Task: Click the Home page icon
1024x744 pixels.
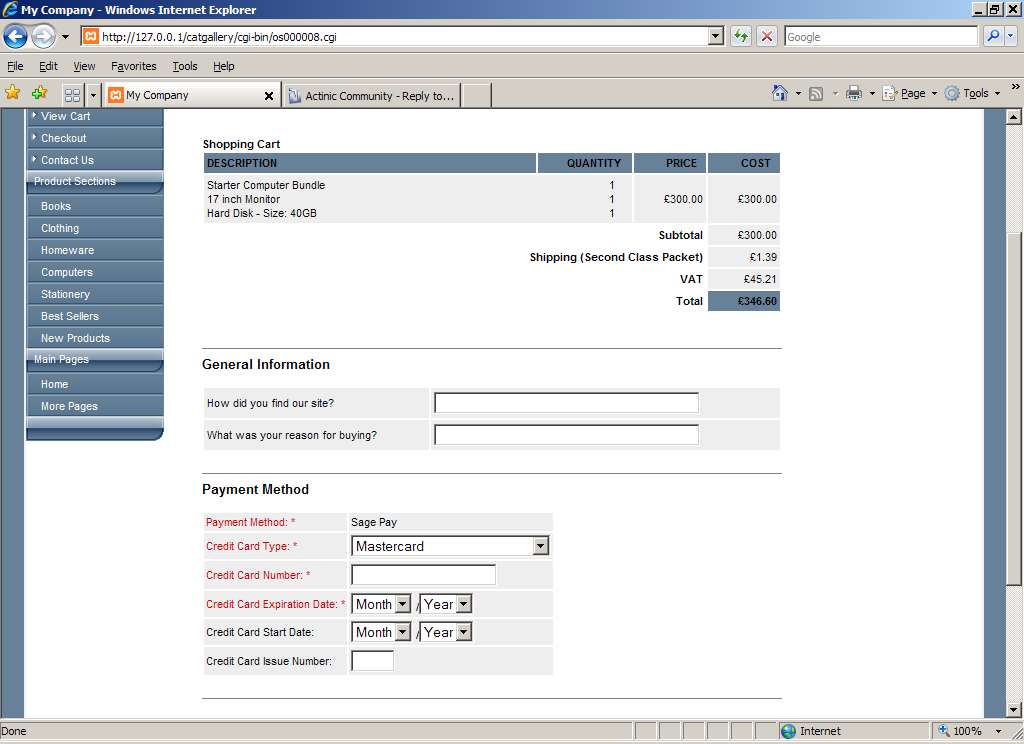Action: [x=780, y=94]
